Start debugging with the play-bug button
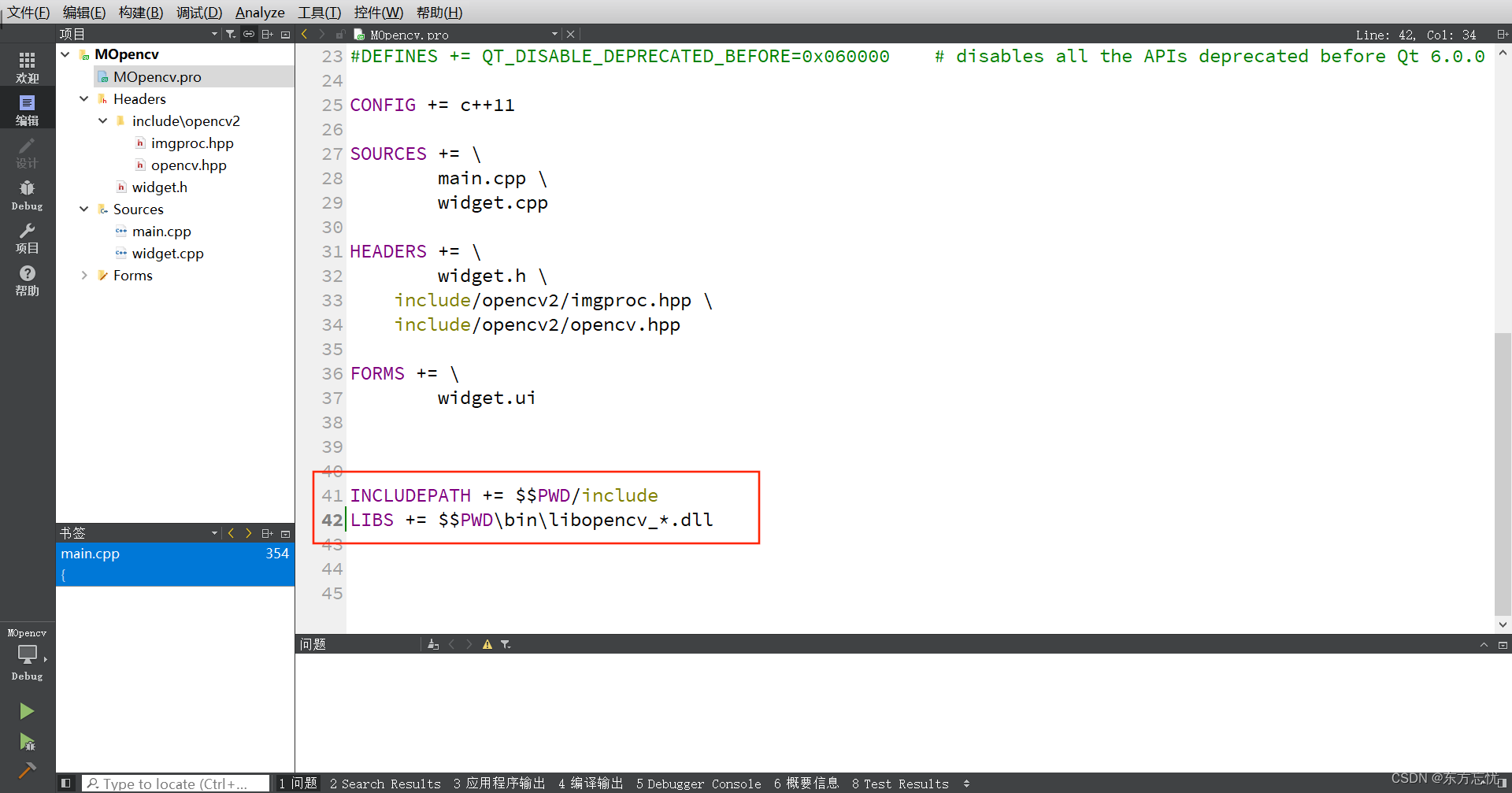 pos(27,742)
